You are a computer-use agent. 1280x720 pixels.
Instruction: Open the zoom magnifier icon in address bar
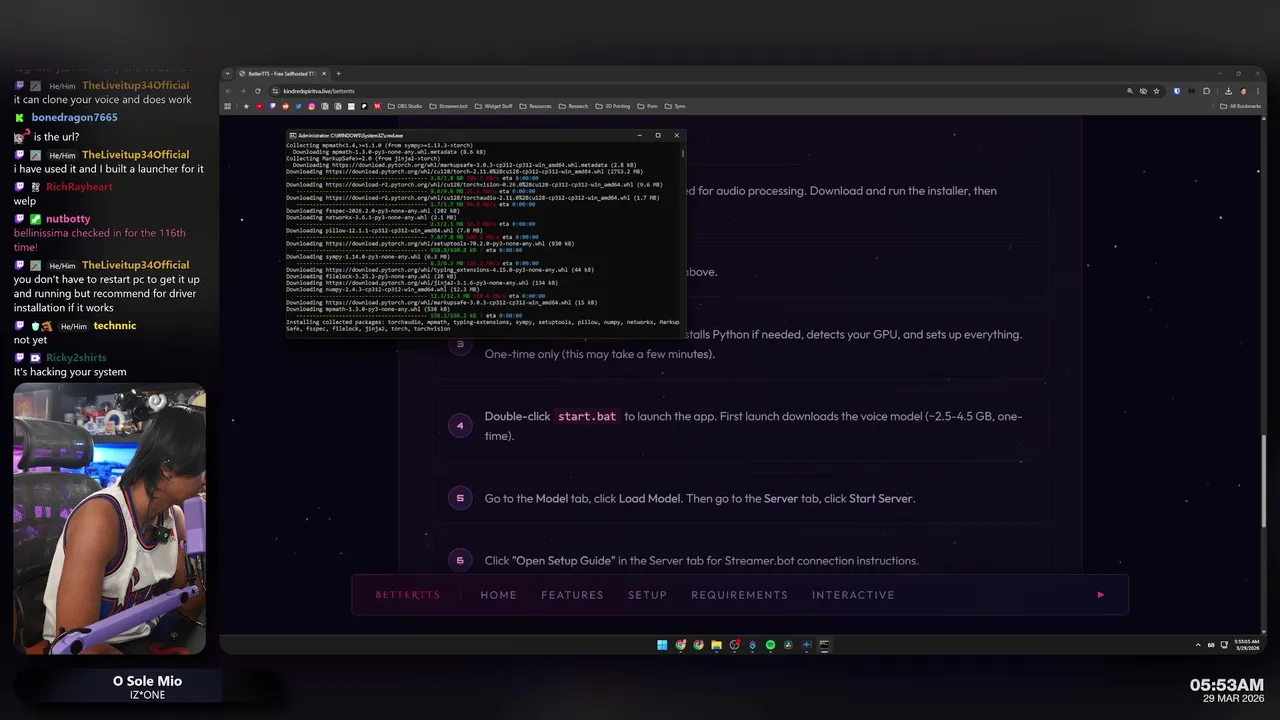pos(1130,91)
